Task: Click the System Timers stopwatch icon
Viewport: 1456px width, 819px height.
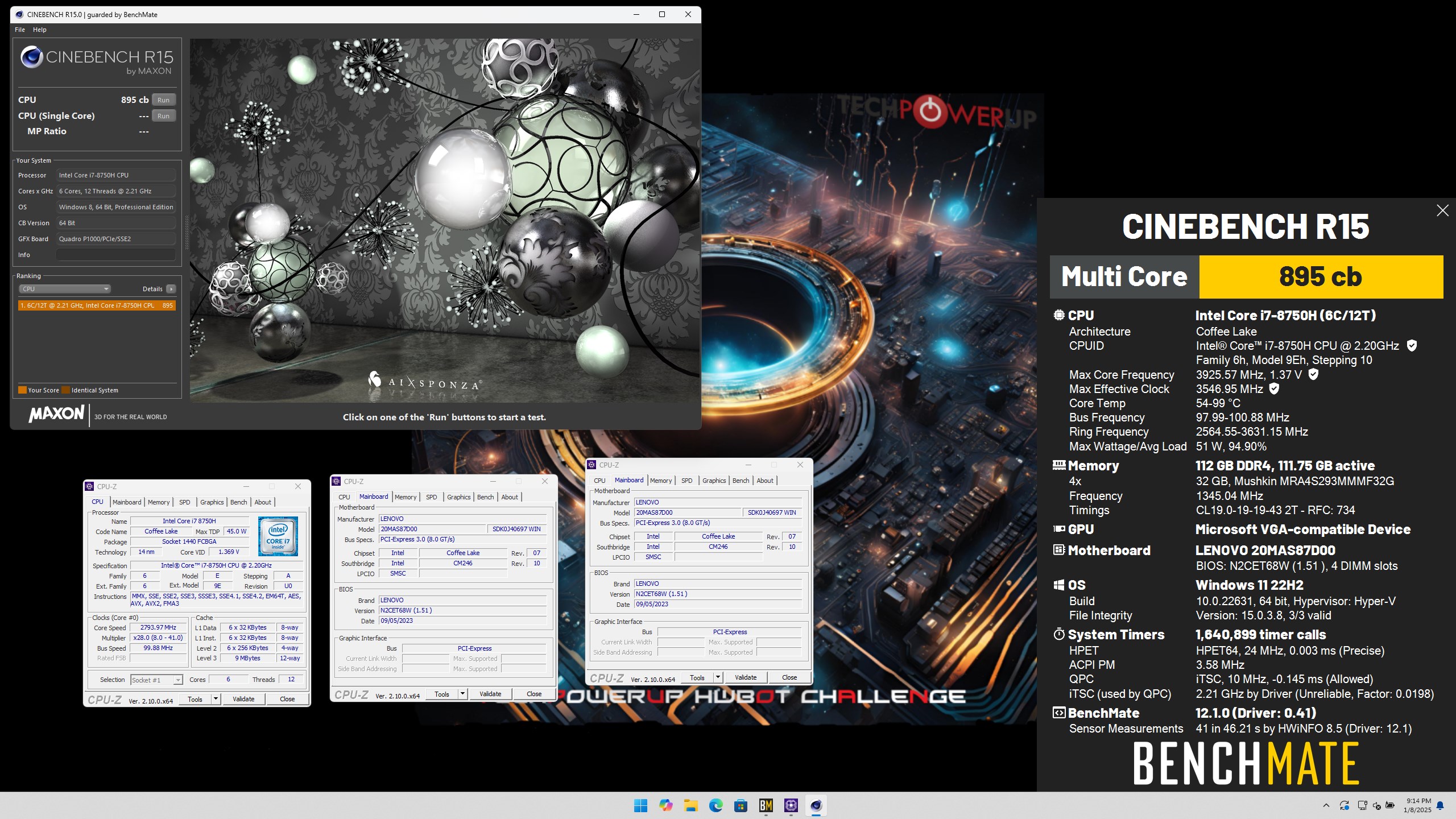Action: (1058, 634)
